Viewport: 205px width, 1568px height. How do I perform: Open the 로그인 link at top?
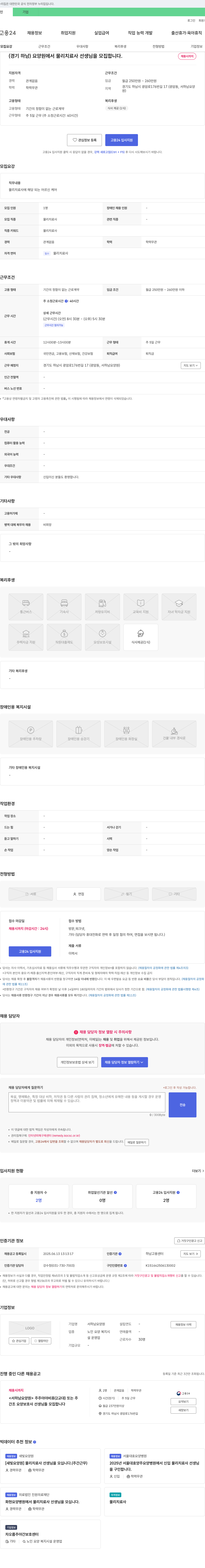[192, 21]
